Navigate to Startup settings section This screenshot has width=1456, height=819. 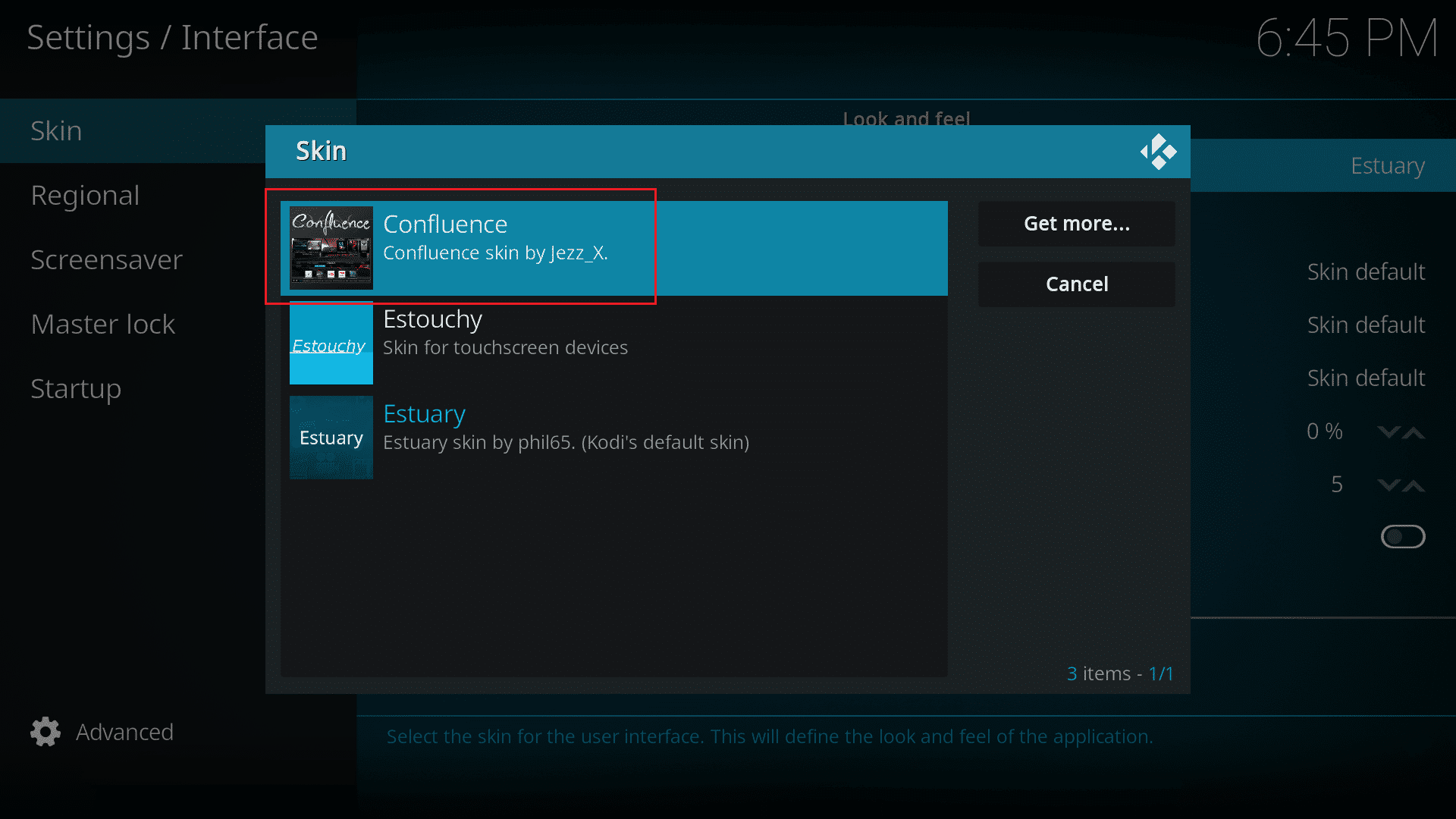pyautogui.click(x=76, y=388)
